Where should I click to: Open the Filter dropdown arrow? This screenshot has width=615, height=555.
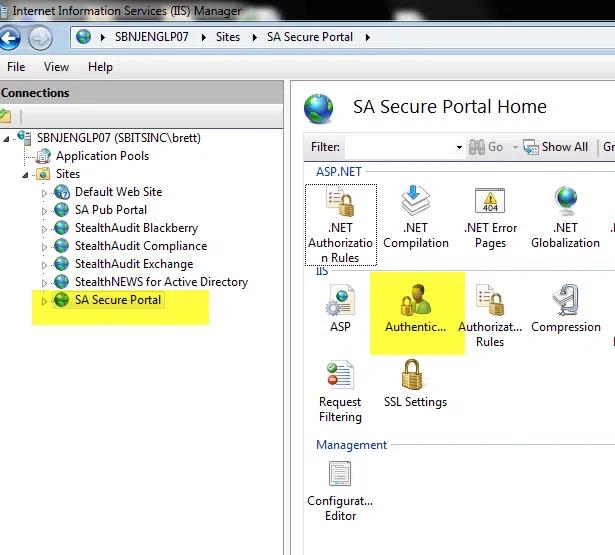459,147
